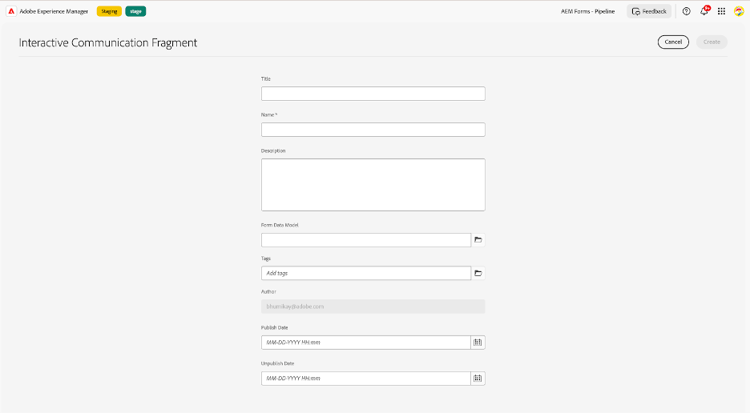Click the Feedback button
The width and height of the screenshot is (750, 413).
pyautogui.click(x=649, y=11)
